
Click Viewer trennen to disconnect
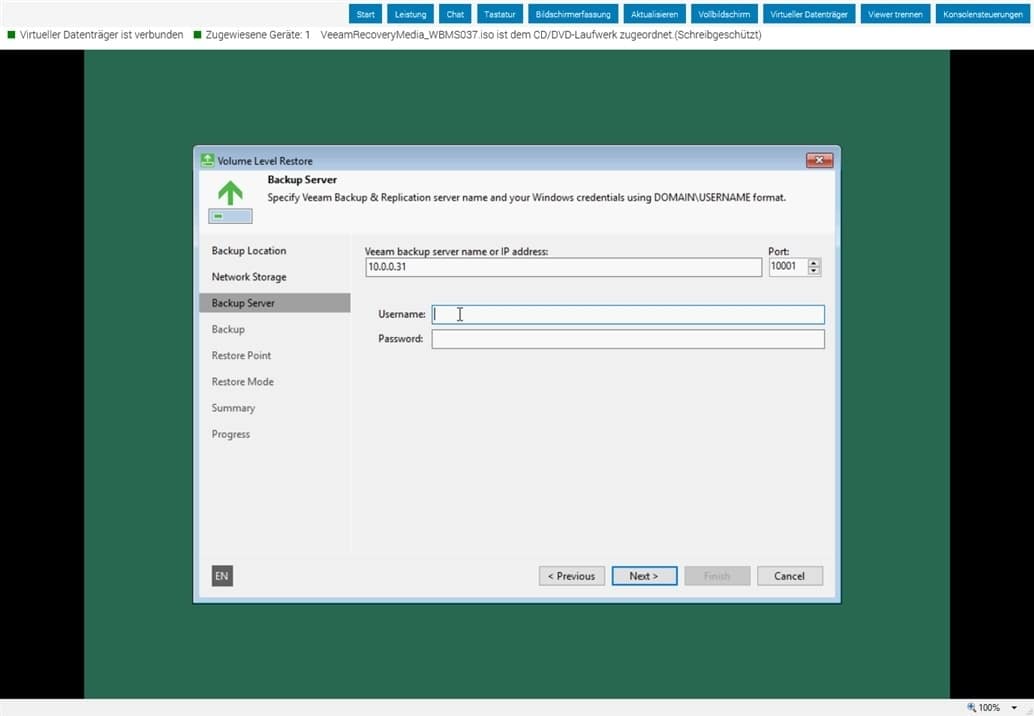896,14
